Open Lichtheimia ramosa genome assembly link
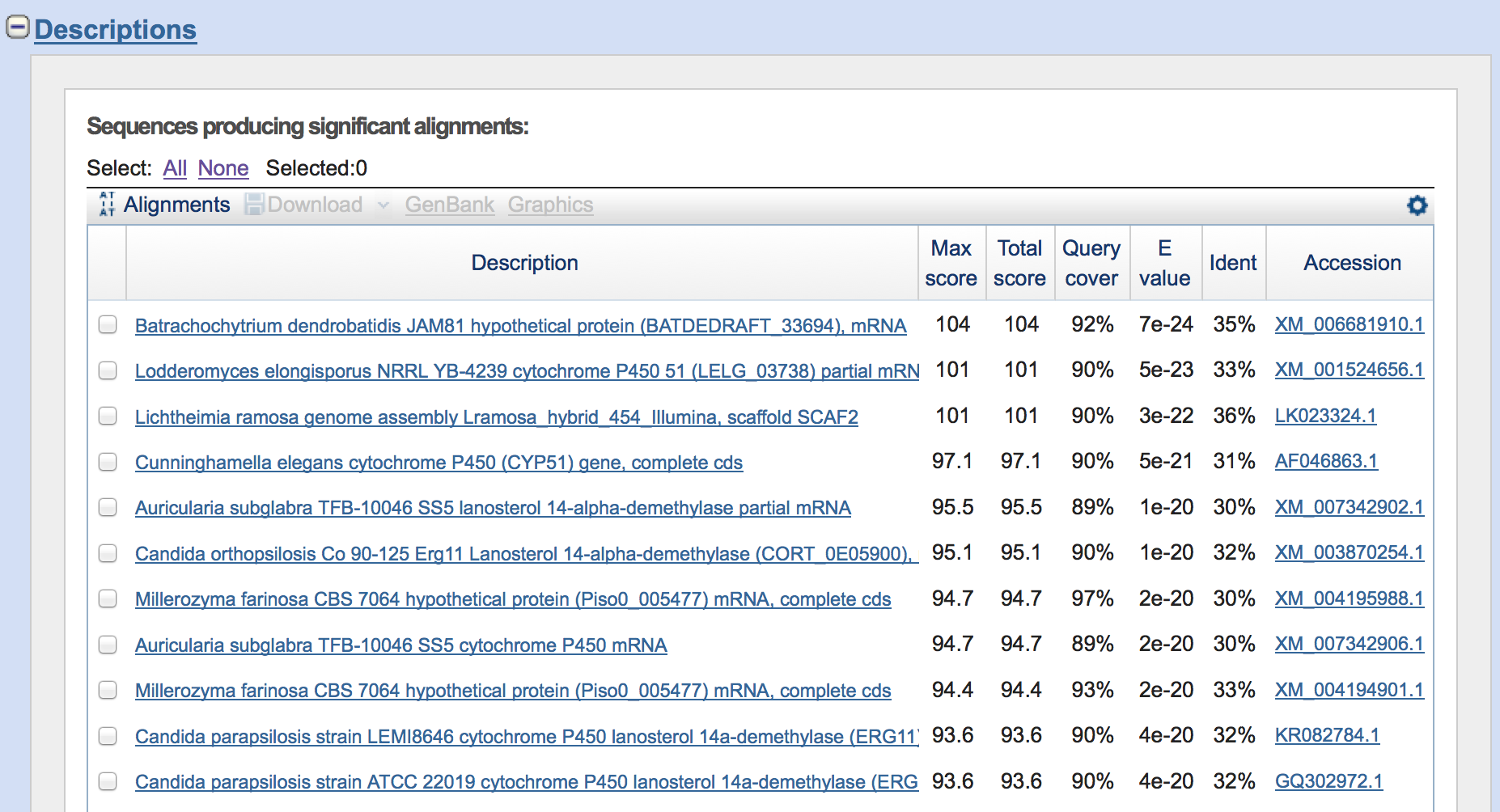This screenshot has height=812, width=1500. 497,417
